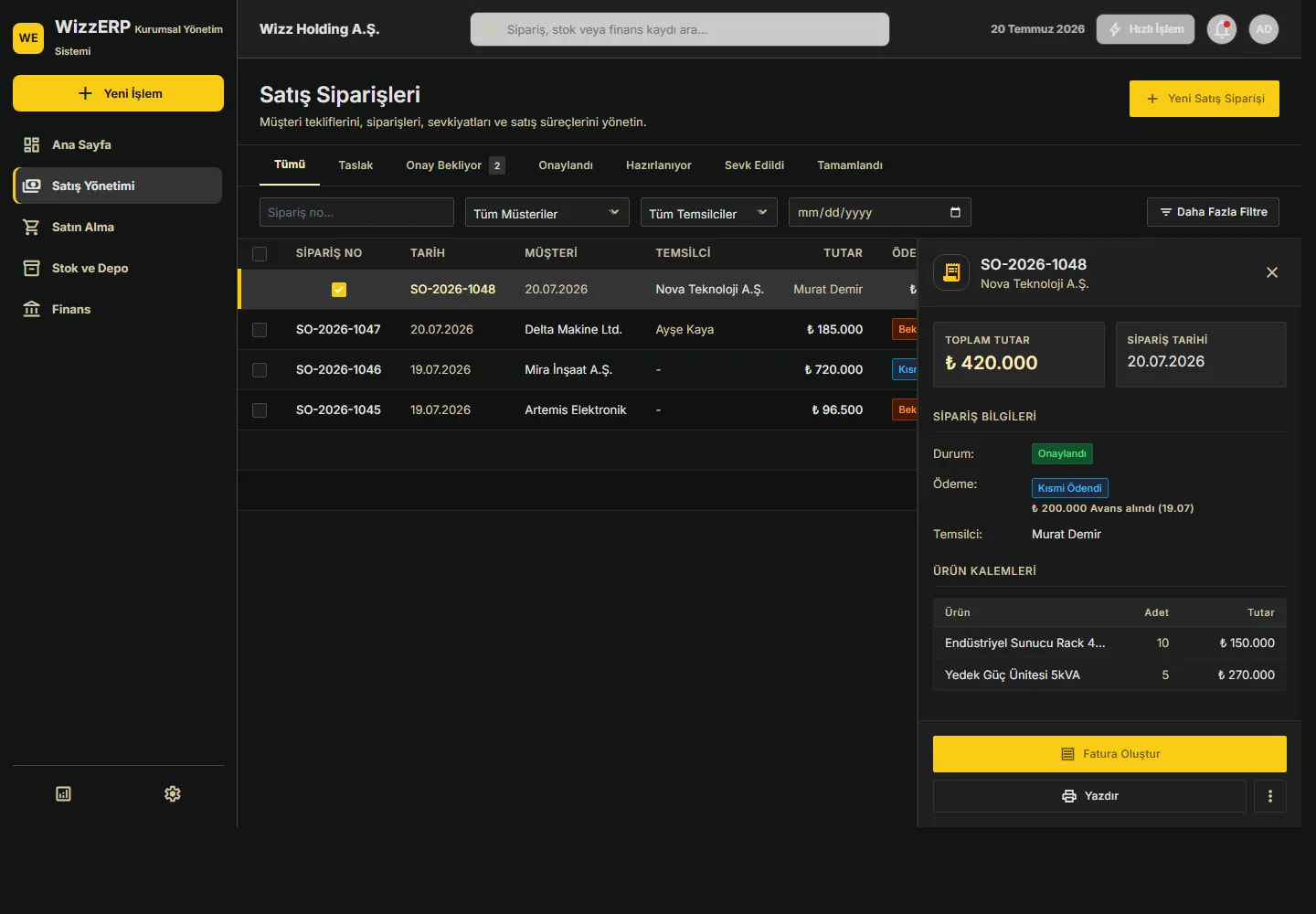This screenshot has height=914, width=1316.
Task: Click the calendar icon in the date filter
Action: coord(955,212)
